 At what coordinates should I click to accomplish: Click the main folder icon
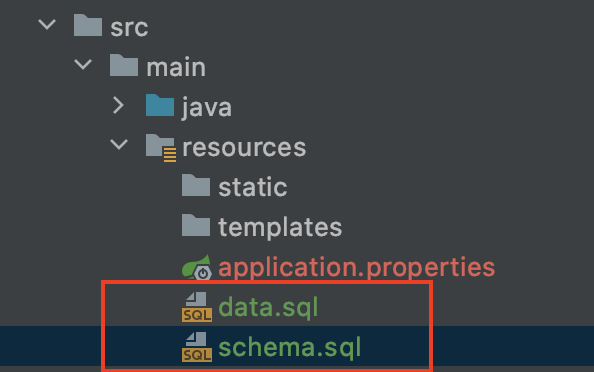click(x=124, y=65)
